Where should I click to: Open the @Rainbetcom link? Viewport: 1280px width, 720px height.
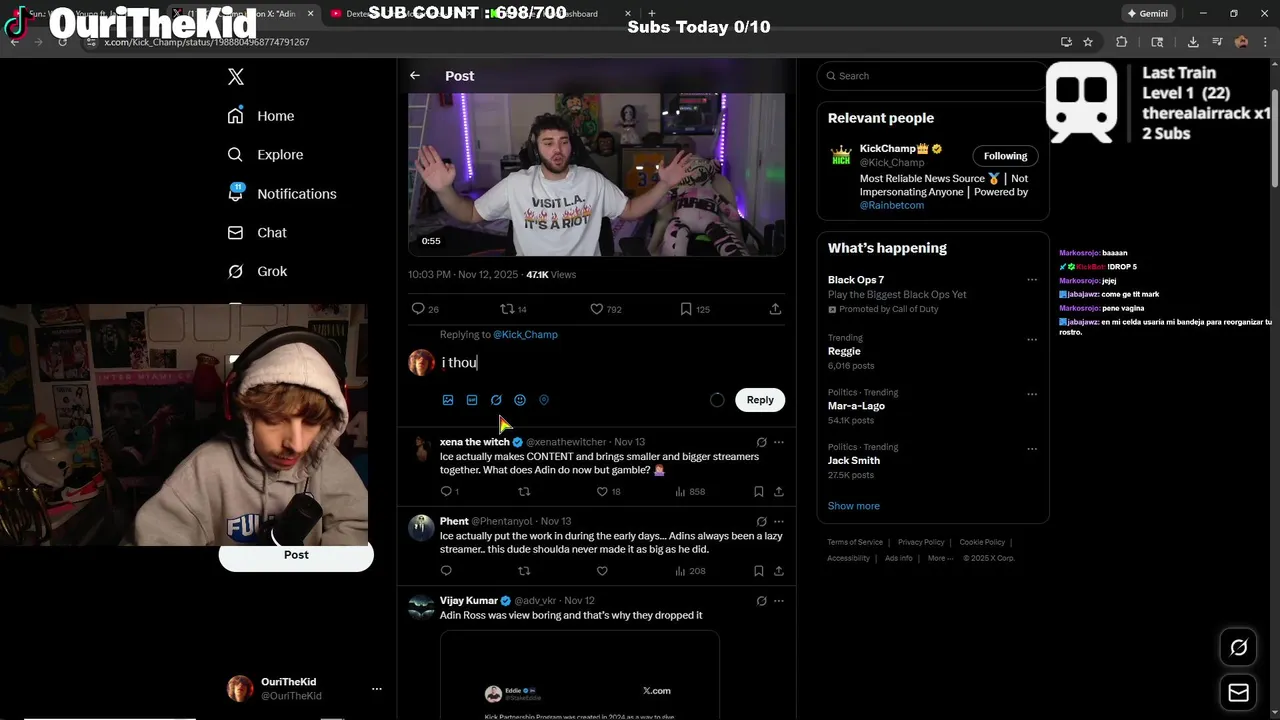(892, 205)
